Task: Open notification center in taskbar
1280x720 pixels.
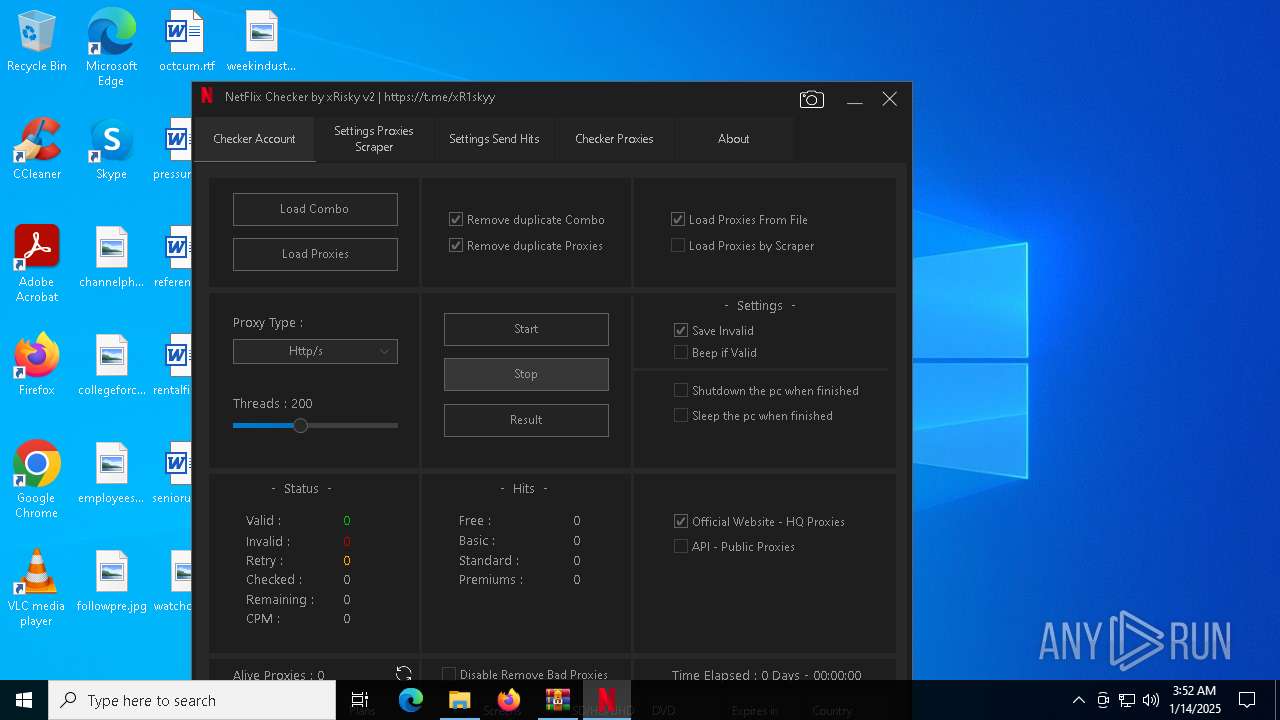Action: 1247,700
